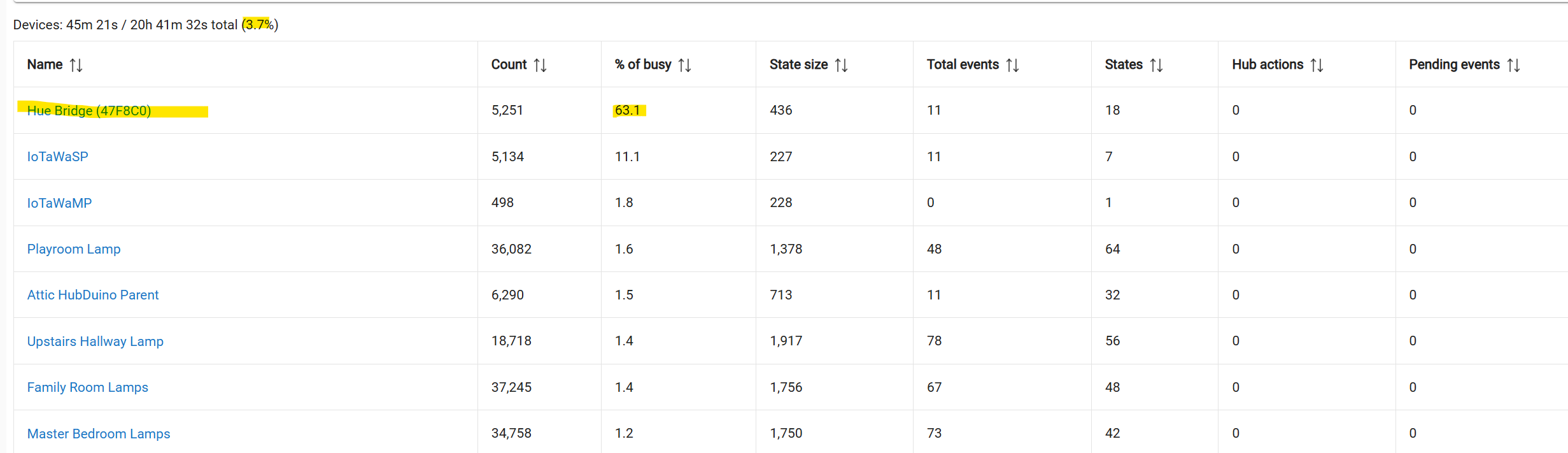
Task: Click sort arrows beside Pending events
Action: 1514,65
